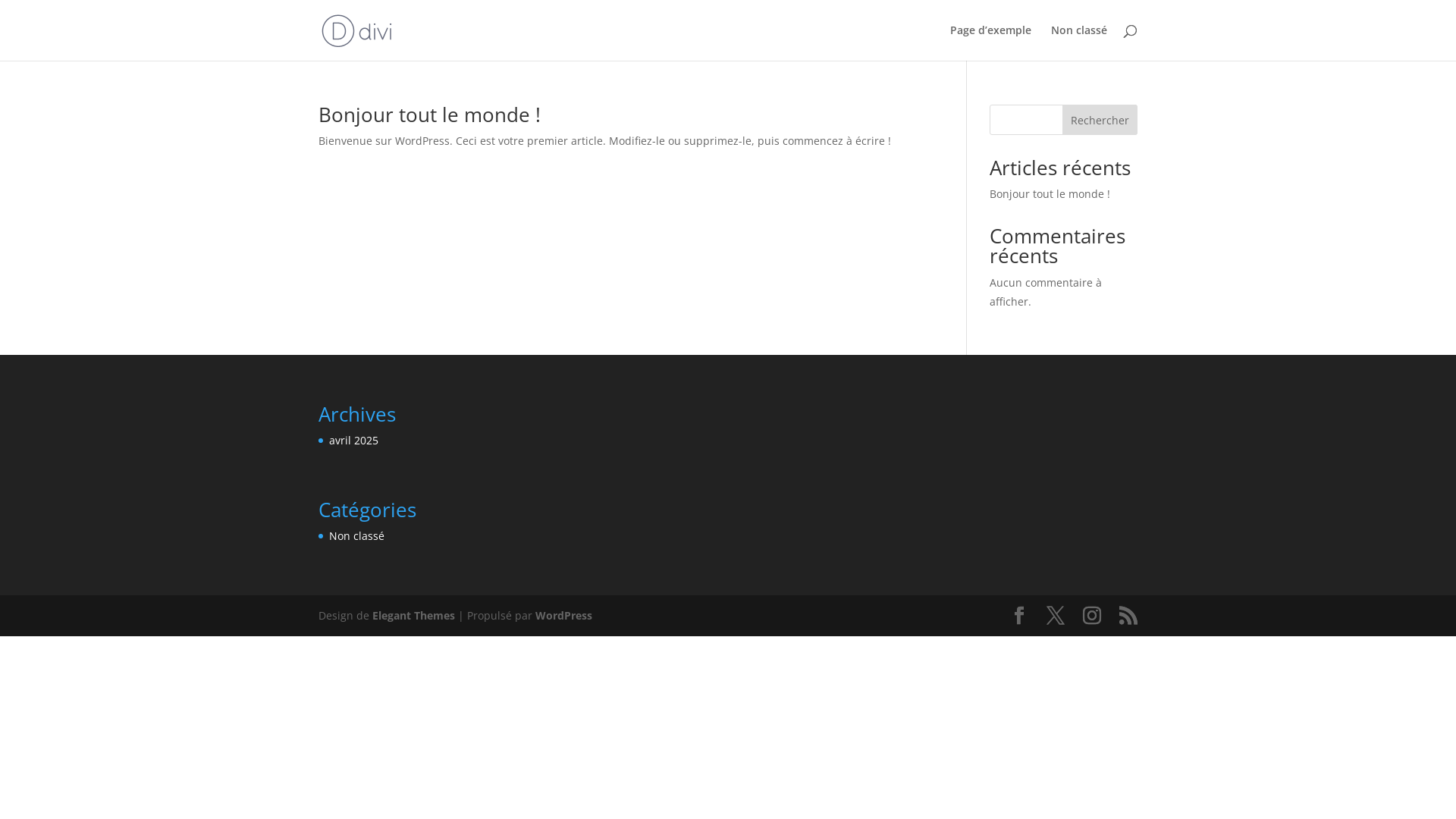The width and height of the screenshot is (1456, 819).
Task: Open the RSS feed icon
Action: click(x=1128, y=616)
